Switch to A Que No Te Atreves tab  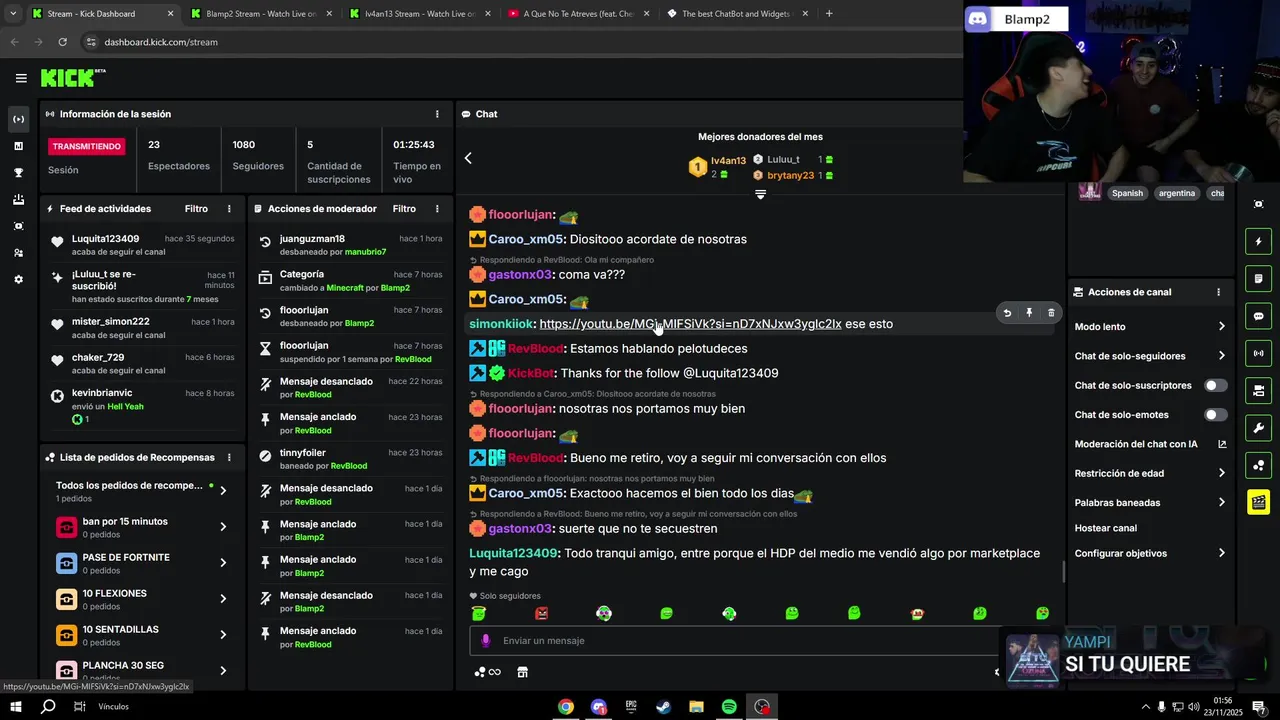pyautogui.click(x=578, y=14)
